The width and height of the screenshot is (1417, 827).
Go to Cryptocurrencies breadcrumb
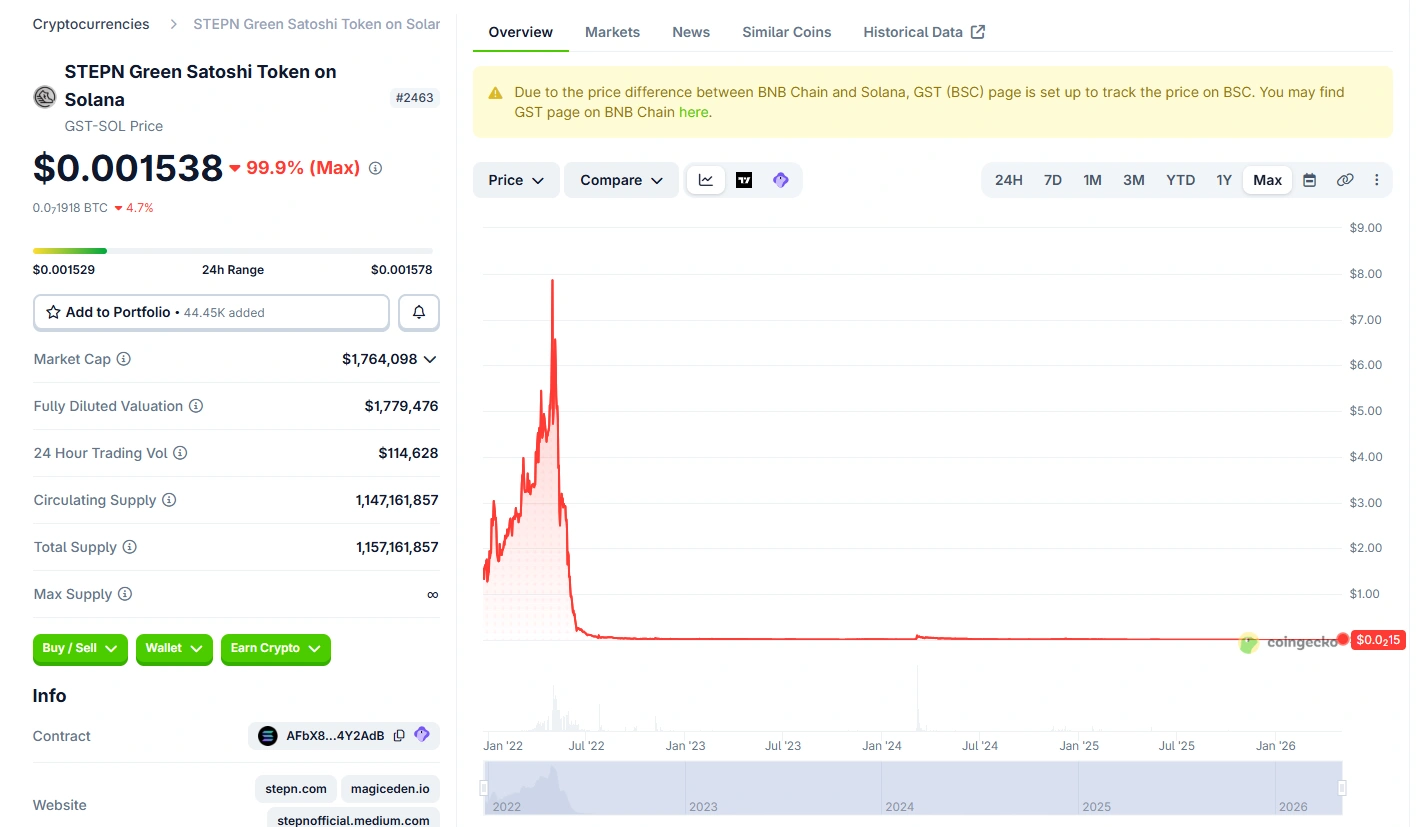[x=91, y=24]
